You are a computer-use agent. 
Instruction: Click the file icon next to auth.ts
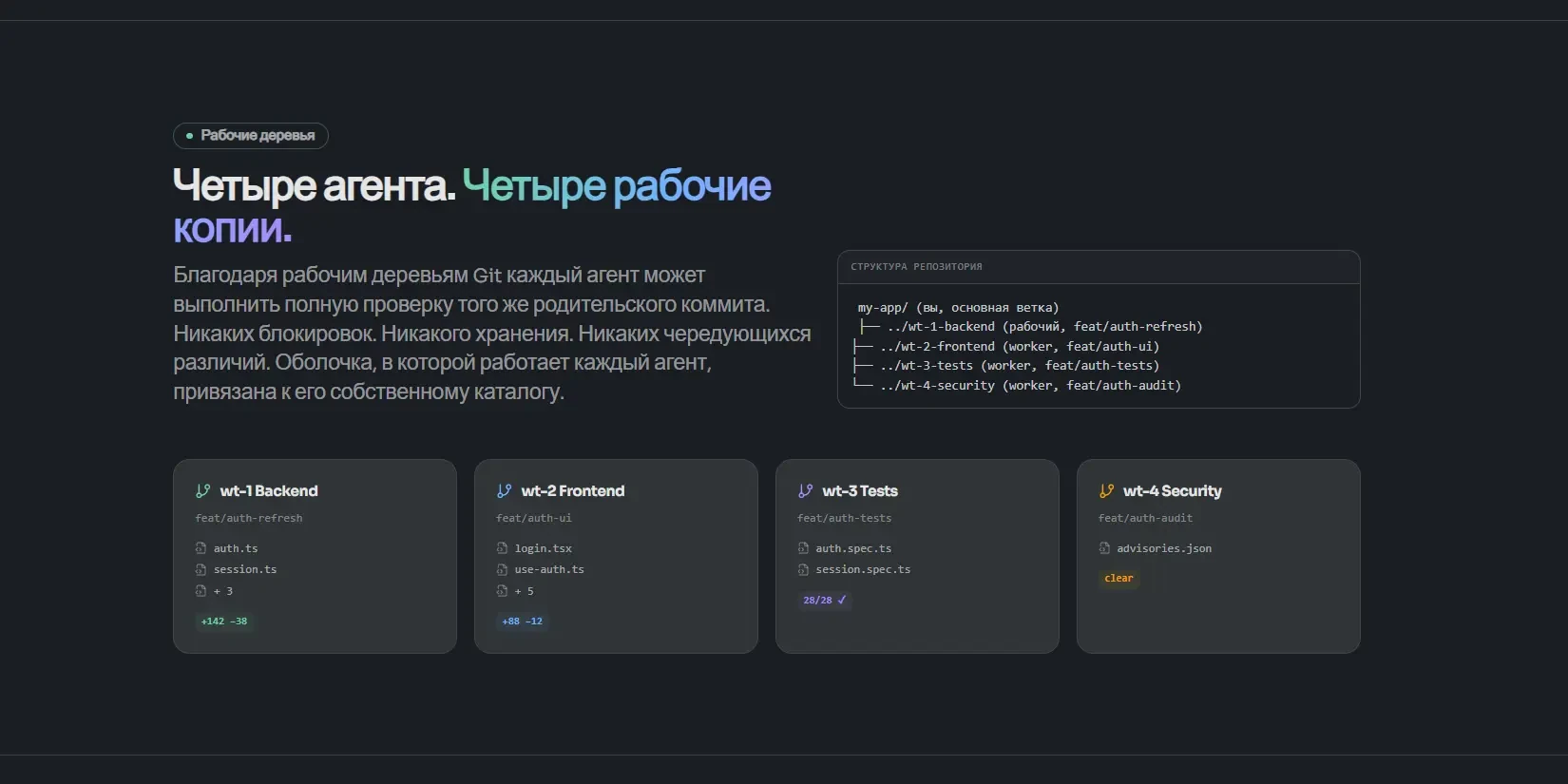pos(201,548)
